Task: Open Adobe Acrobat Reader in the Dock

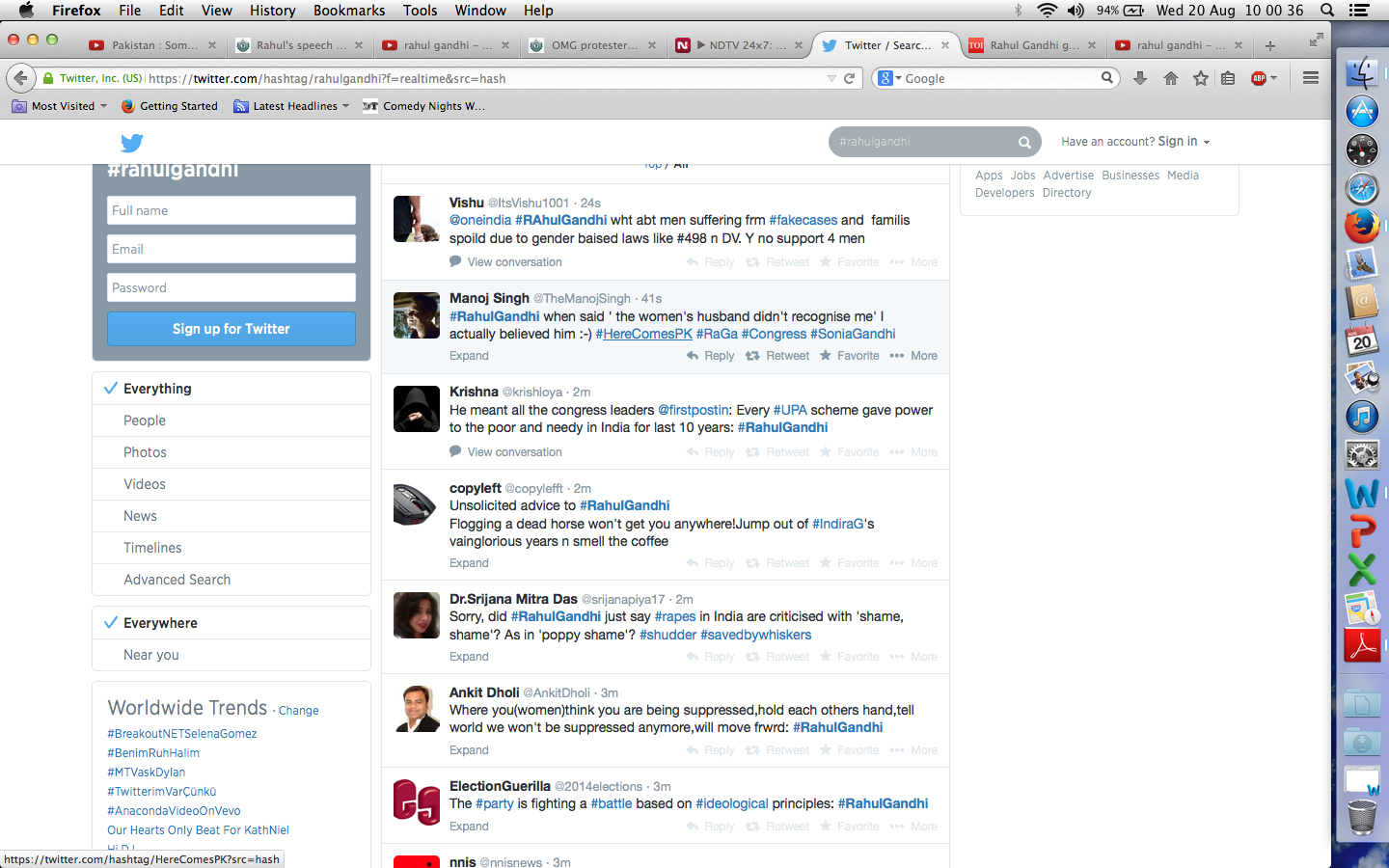Action: [x=1362, y=645]
